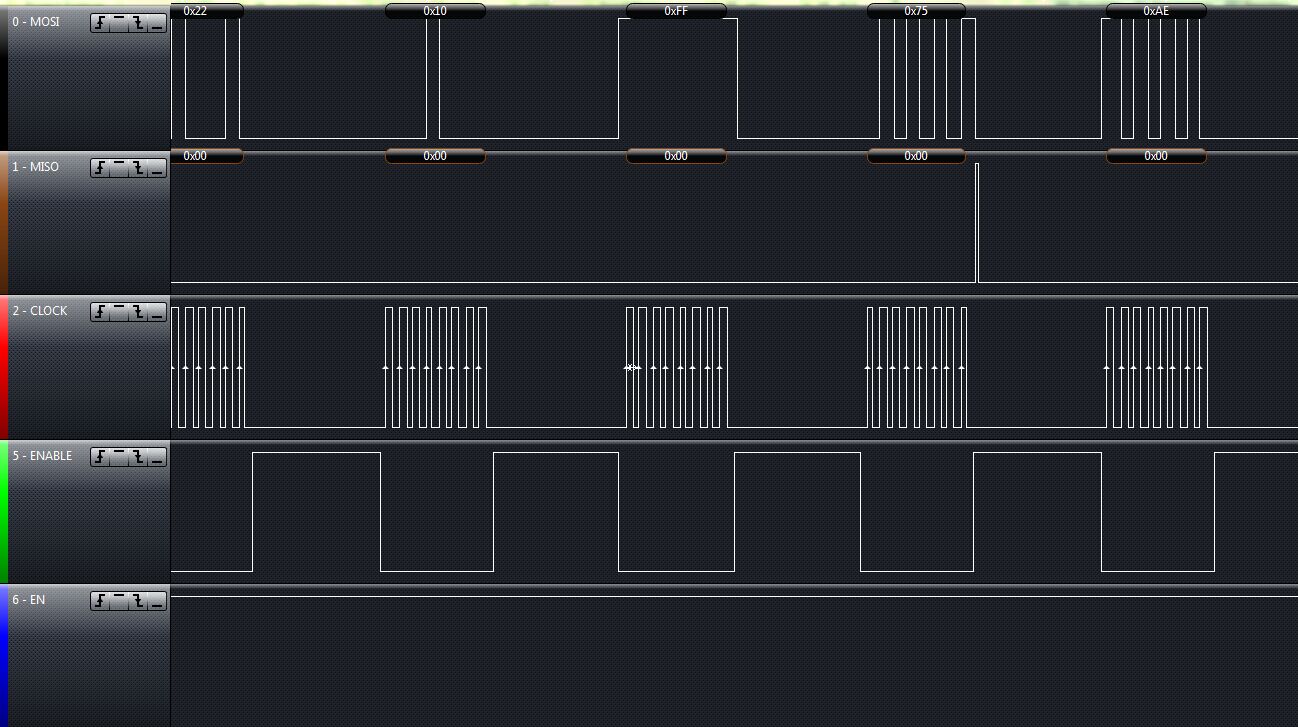The height and width of the screenshot is (727, 1298).
Task: Set falling edge trigger on ENABLE channel
Action: click(138, 457)
